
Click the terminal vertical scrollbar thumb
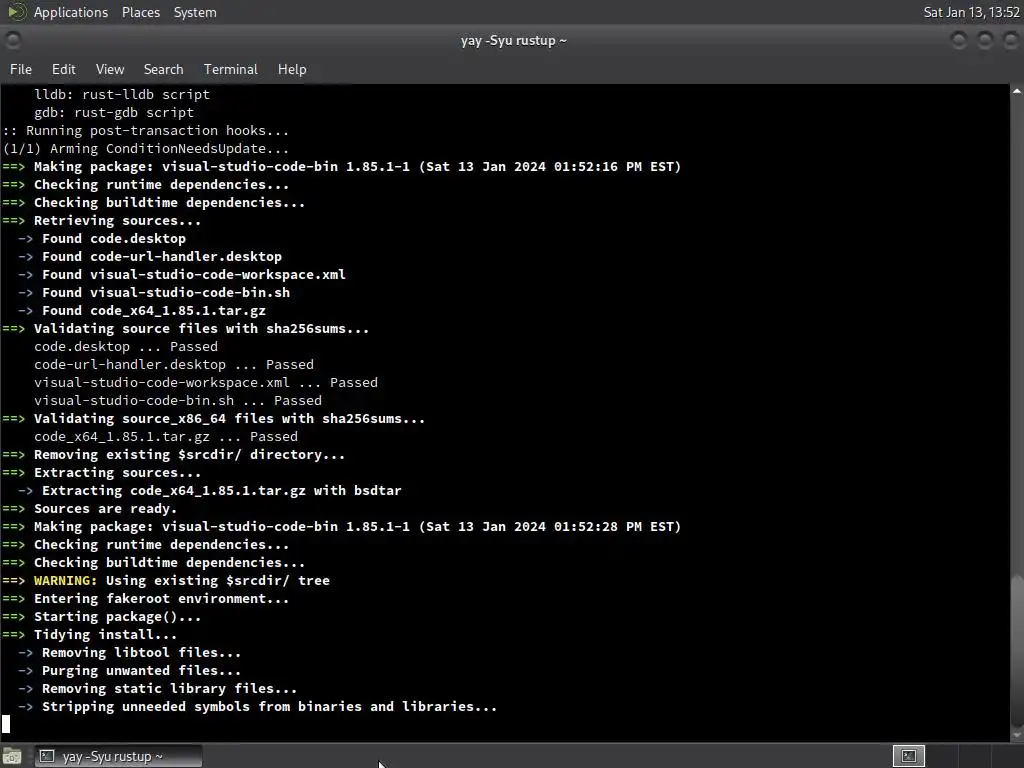click(x=1017, y=650)
